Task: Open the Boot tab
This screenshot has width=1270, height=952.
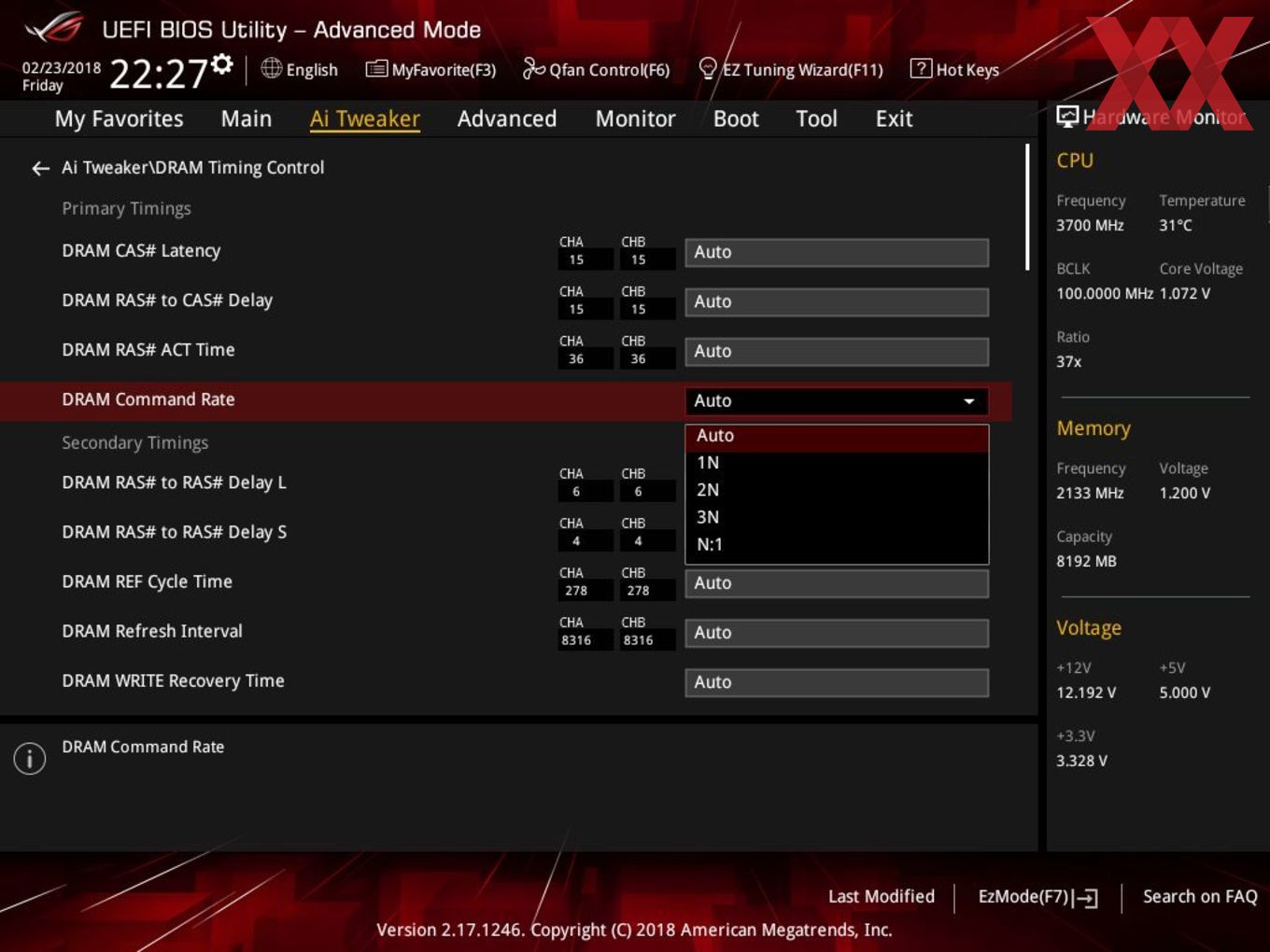Action: [736, 119]
